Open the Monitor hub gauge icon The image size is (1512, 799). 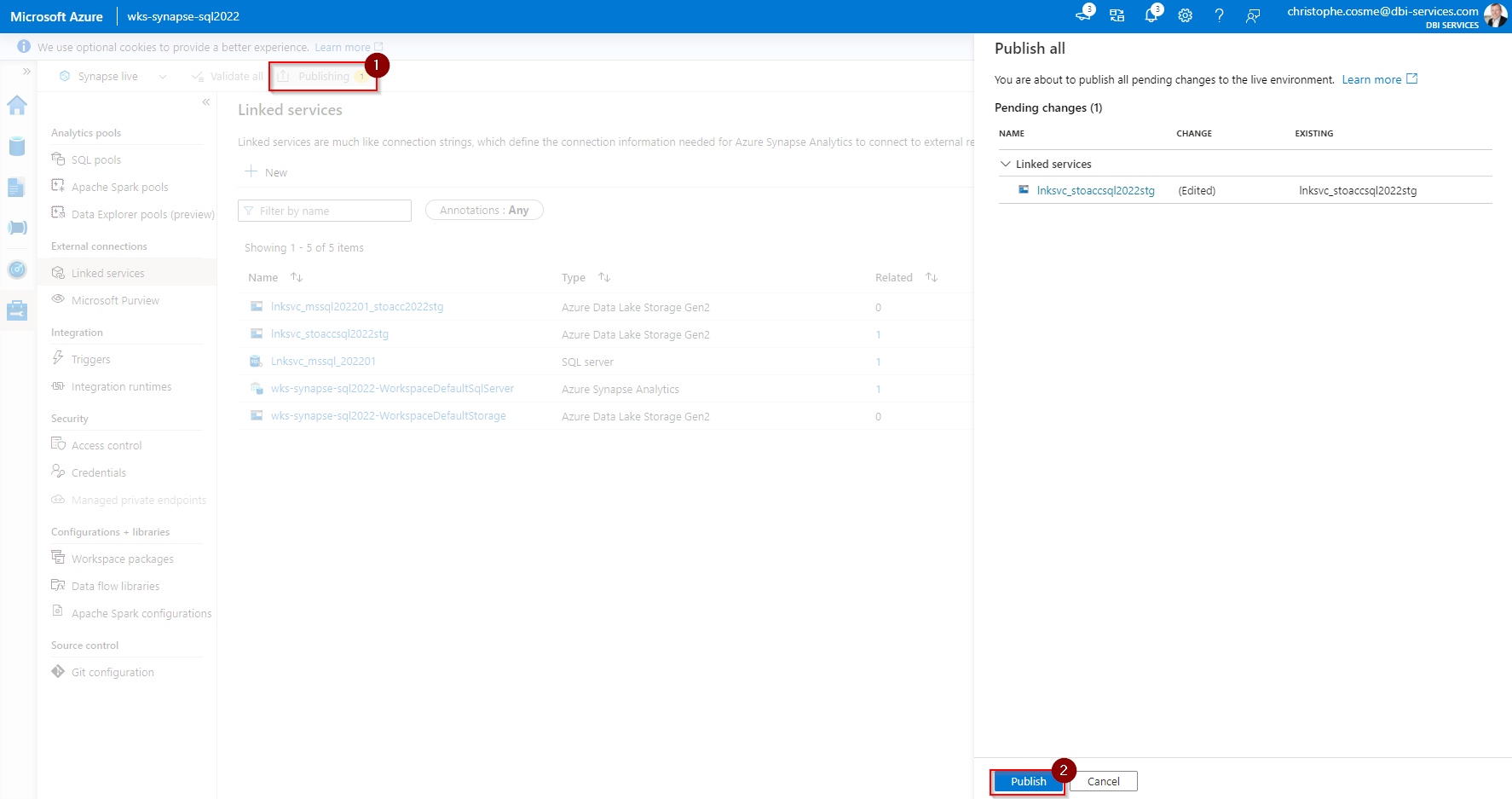point(17,269)
